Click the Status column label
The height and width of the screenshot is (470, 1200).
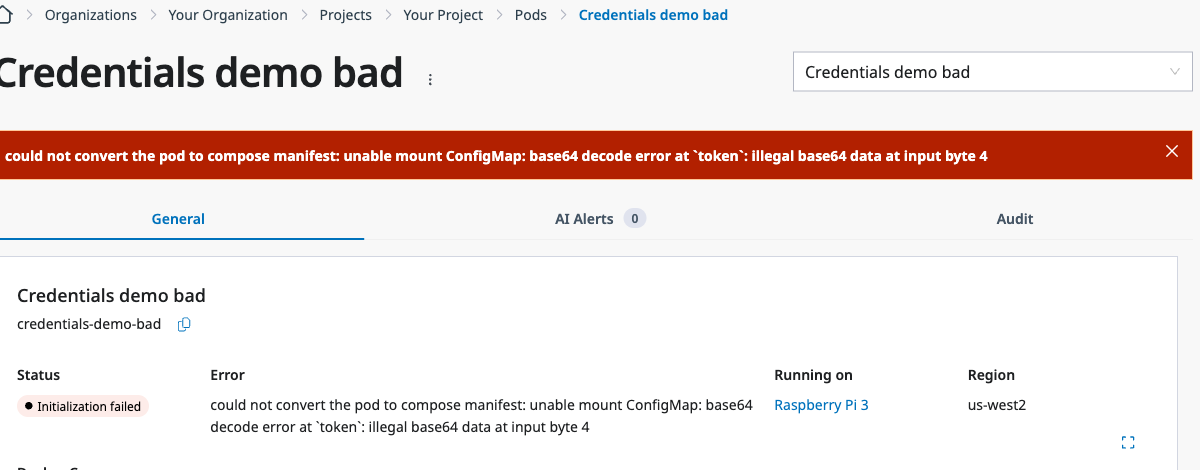(x=38, y=375)
